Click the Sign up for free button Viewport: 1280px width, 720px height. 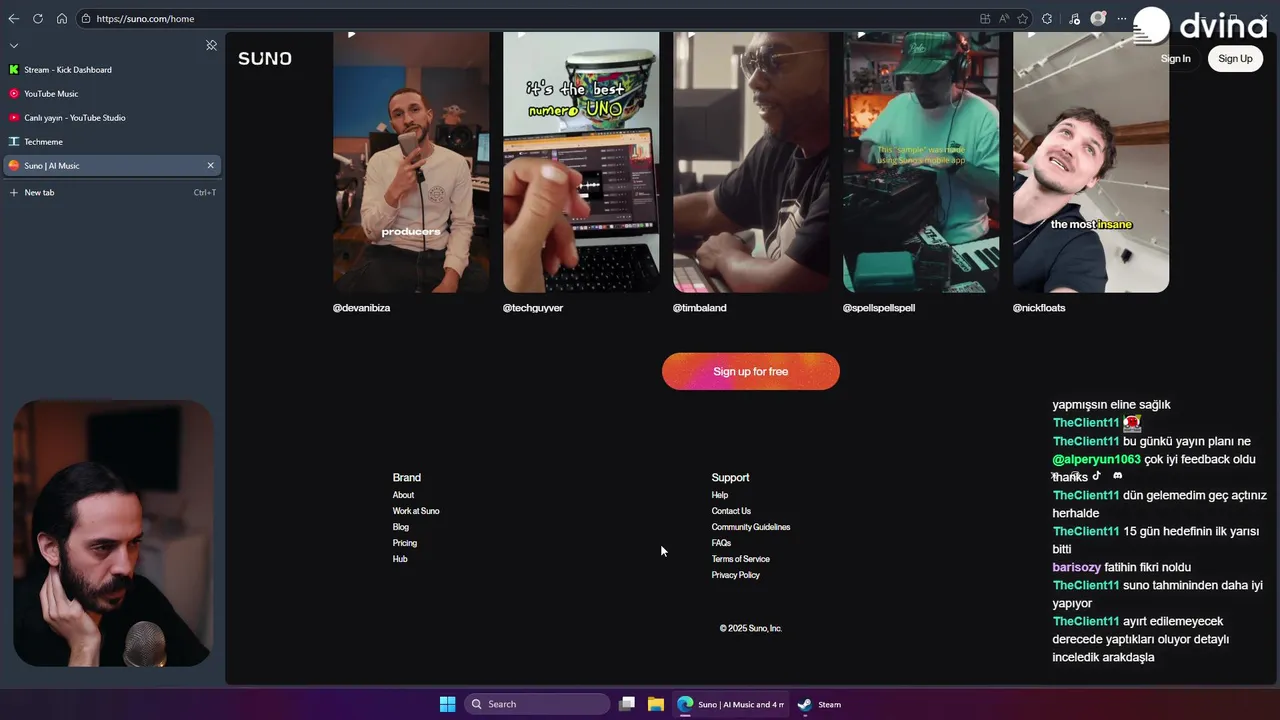751,371
